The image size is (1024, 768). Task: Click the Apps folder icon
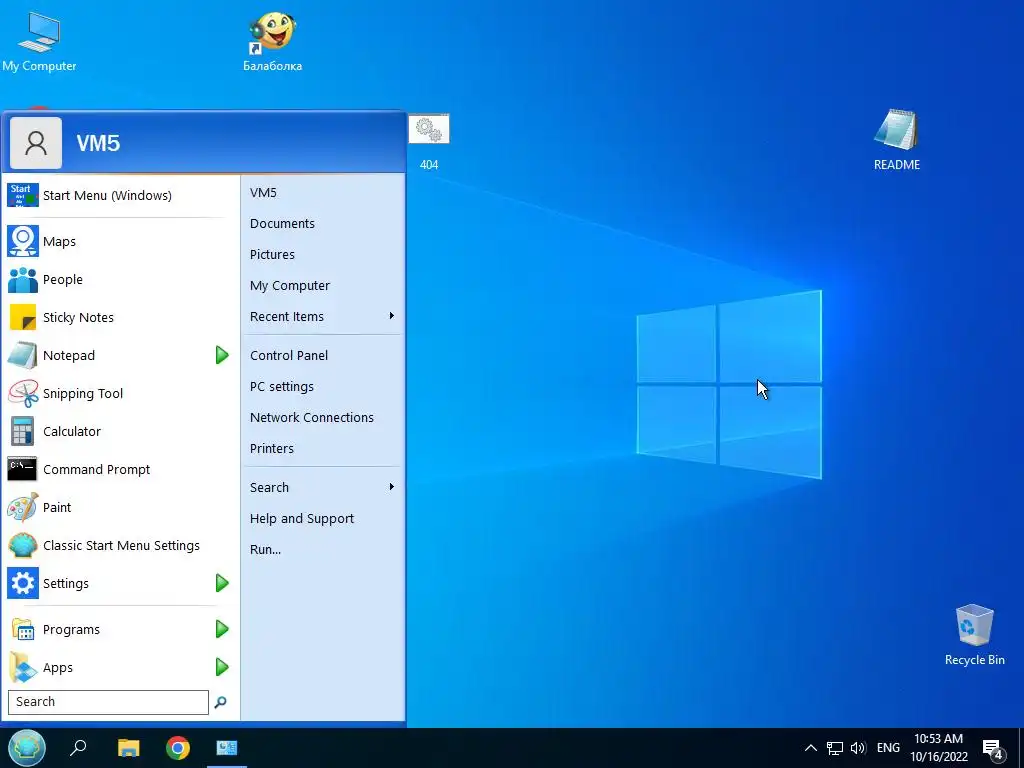[x=23, y=667]
